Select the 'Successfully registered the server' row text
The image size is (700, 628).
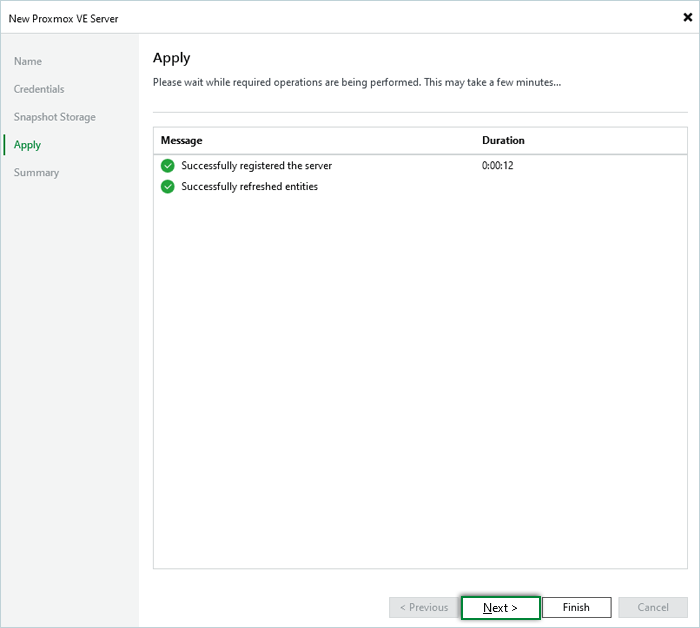[x=256, y=166]
